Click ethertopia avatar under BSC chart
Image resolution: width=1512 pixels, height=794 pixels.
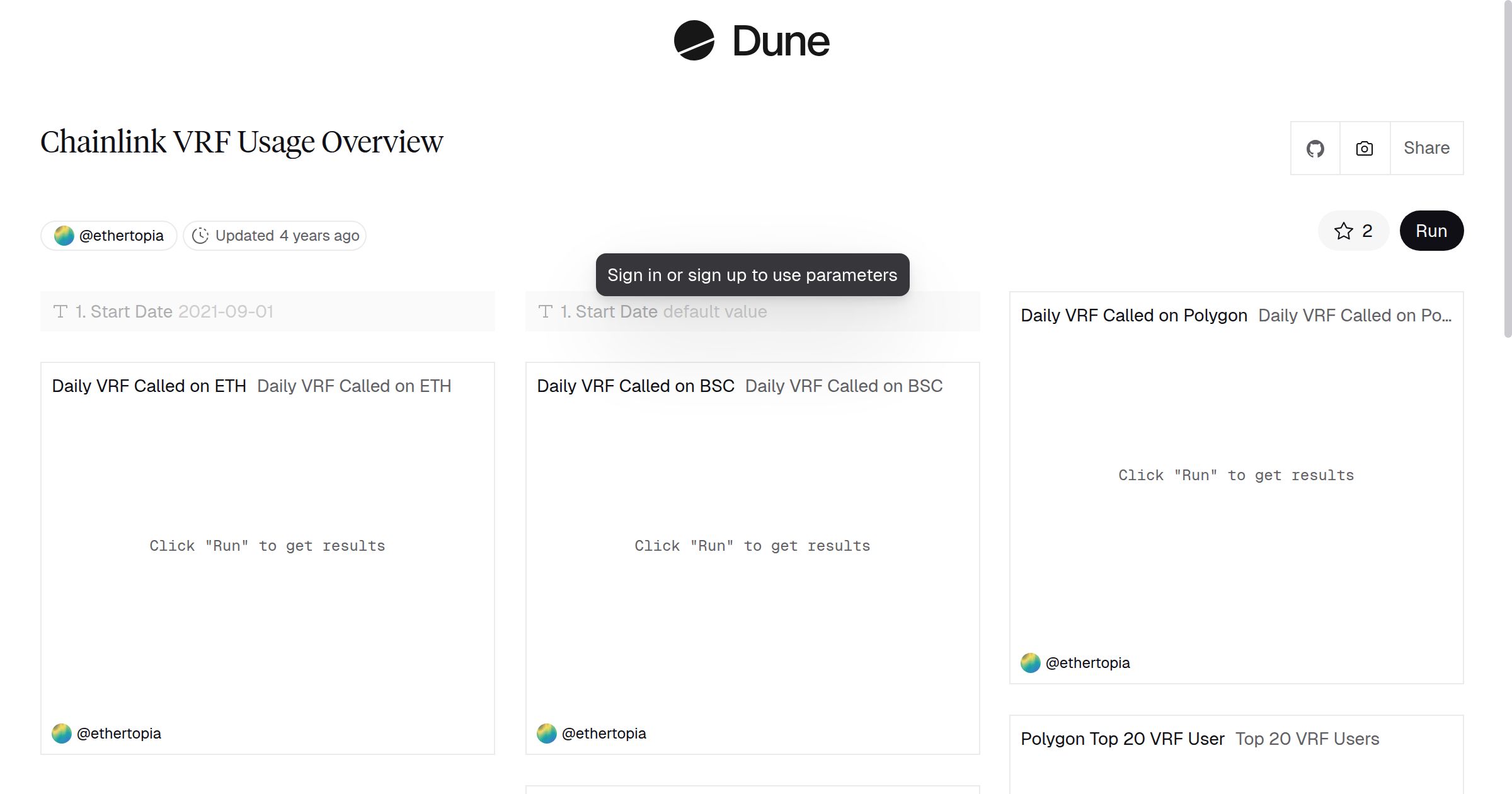(547, 734)
